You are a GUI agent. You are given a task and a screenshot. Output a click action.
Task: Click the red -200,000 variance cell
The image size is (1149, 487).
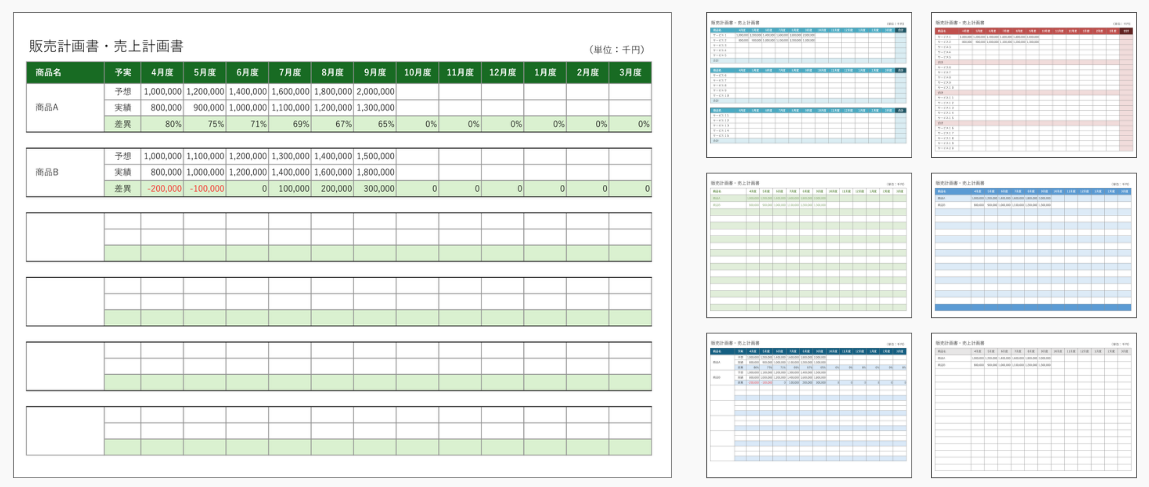point(162,188)
